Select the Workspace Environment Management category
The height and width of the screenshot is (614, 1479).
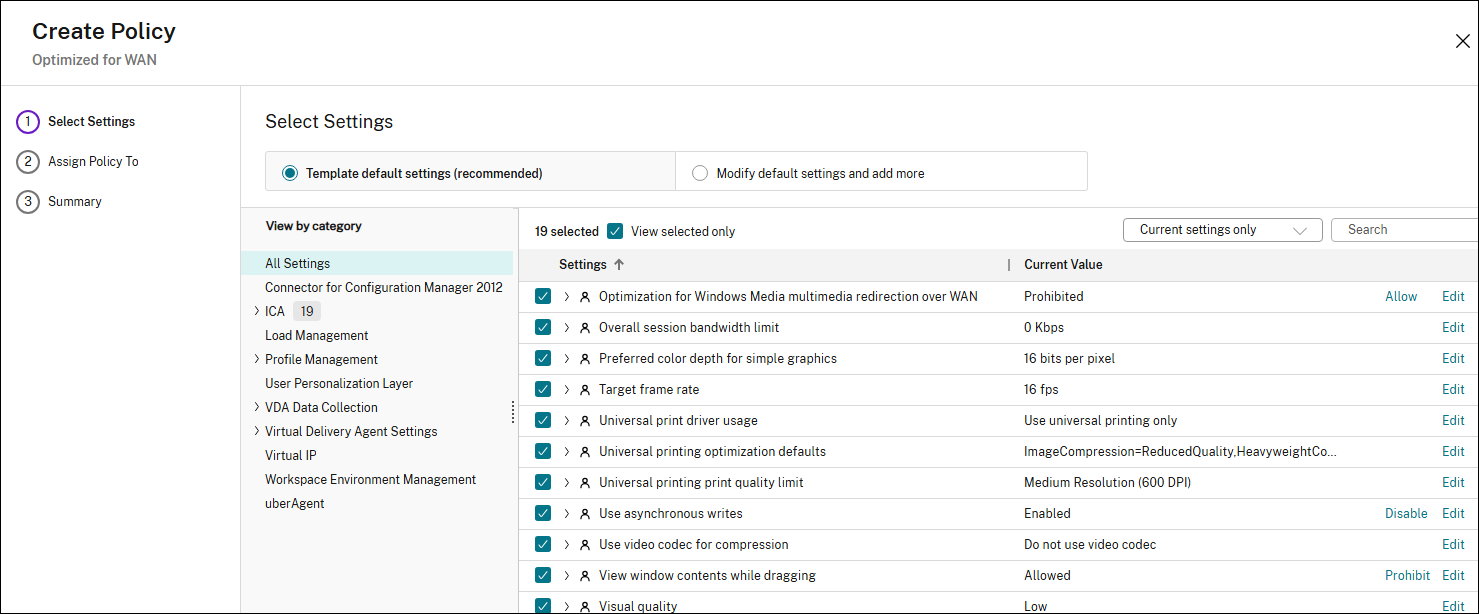pyautogui.click(x=370, y=480)
